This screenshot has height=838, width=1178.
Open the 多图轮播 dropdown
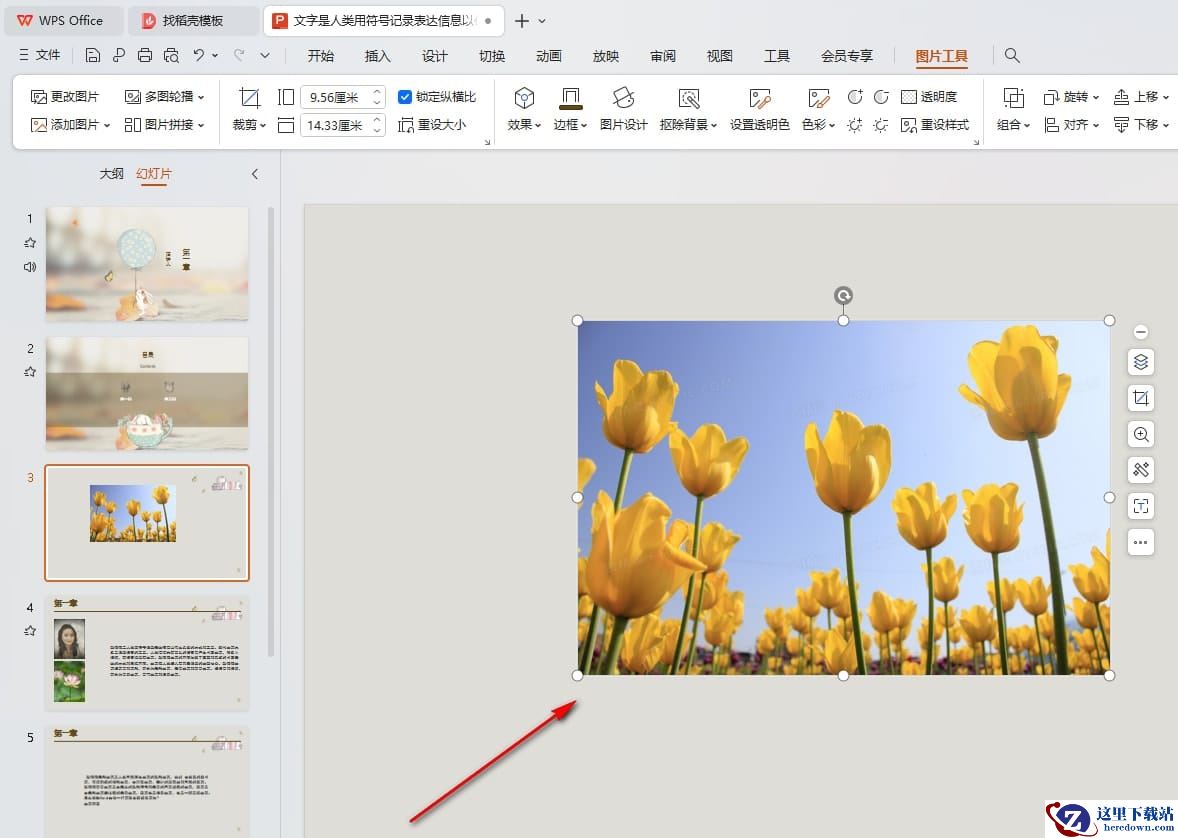(164, 96)
